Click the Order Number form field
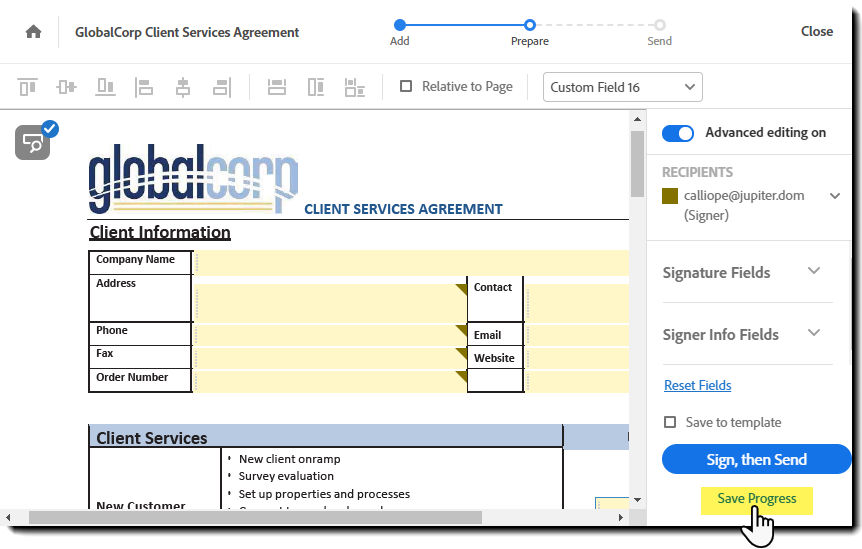 pyautogui.click(x=331, y=381)
